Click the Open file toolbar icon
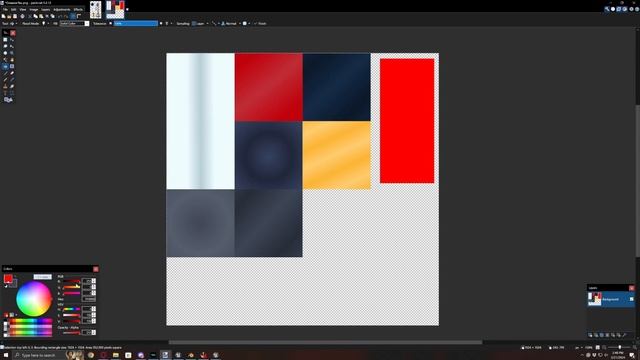The width and height of the screenshot is (640, 360). (x=9, y=16)
